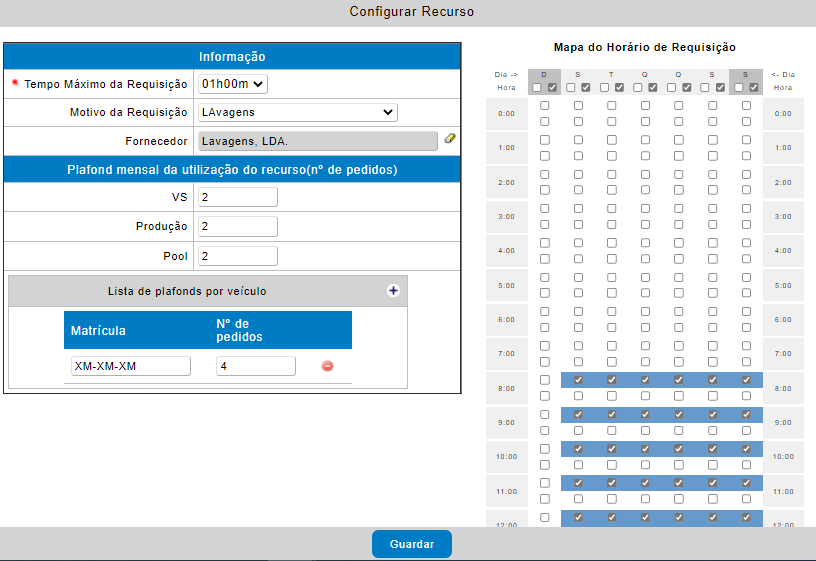Toggle Sunday 8:00 first-half checkbox
This screenshot has width=816, height=561.
(x=544, y=380)
